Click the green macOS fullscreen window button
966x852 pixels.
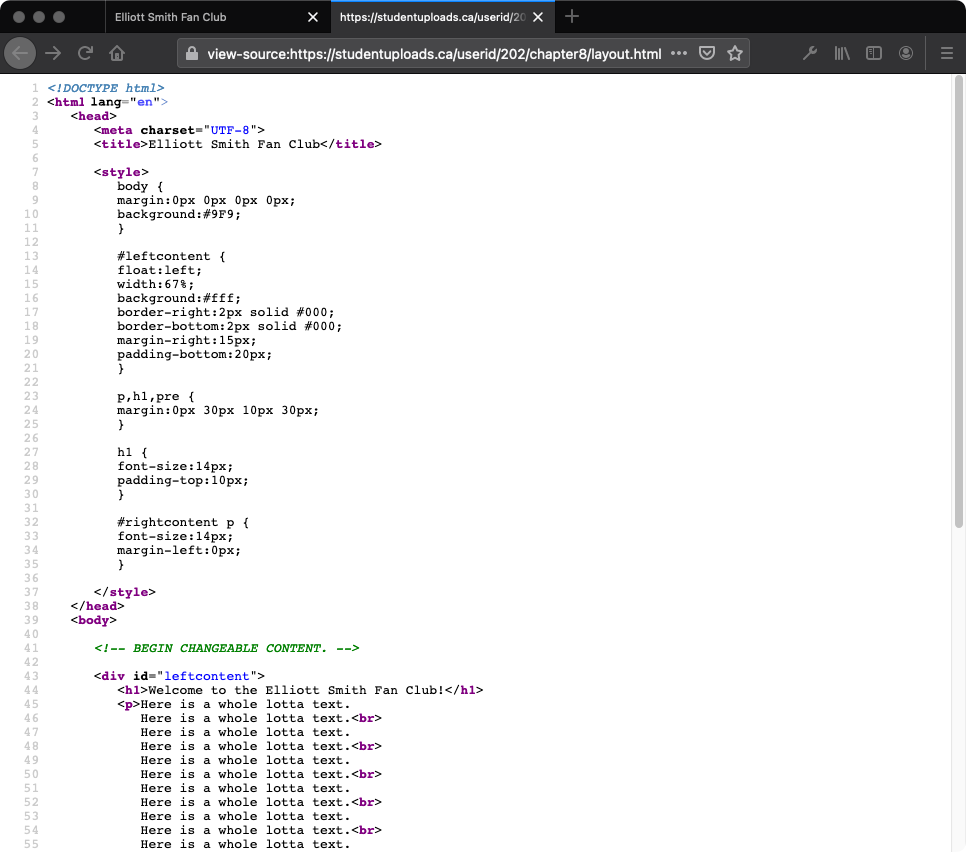click(59, 17)
